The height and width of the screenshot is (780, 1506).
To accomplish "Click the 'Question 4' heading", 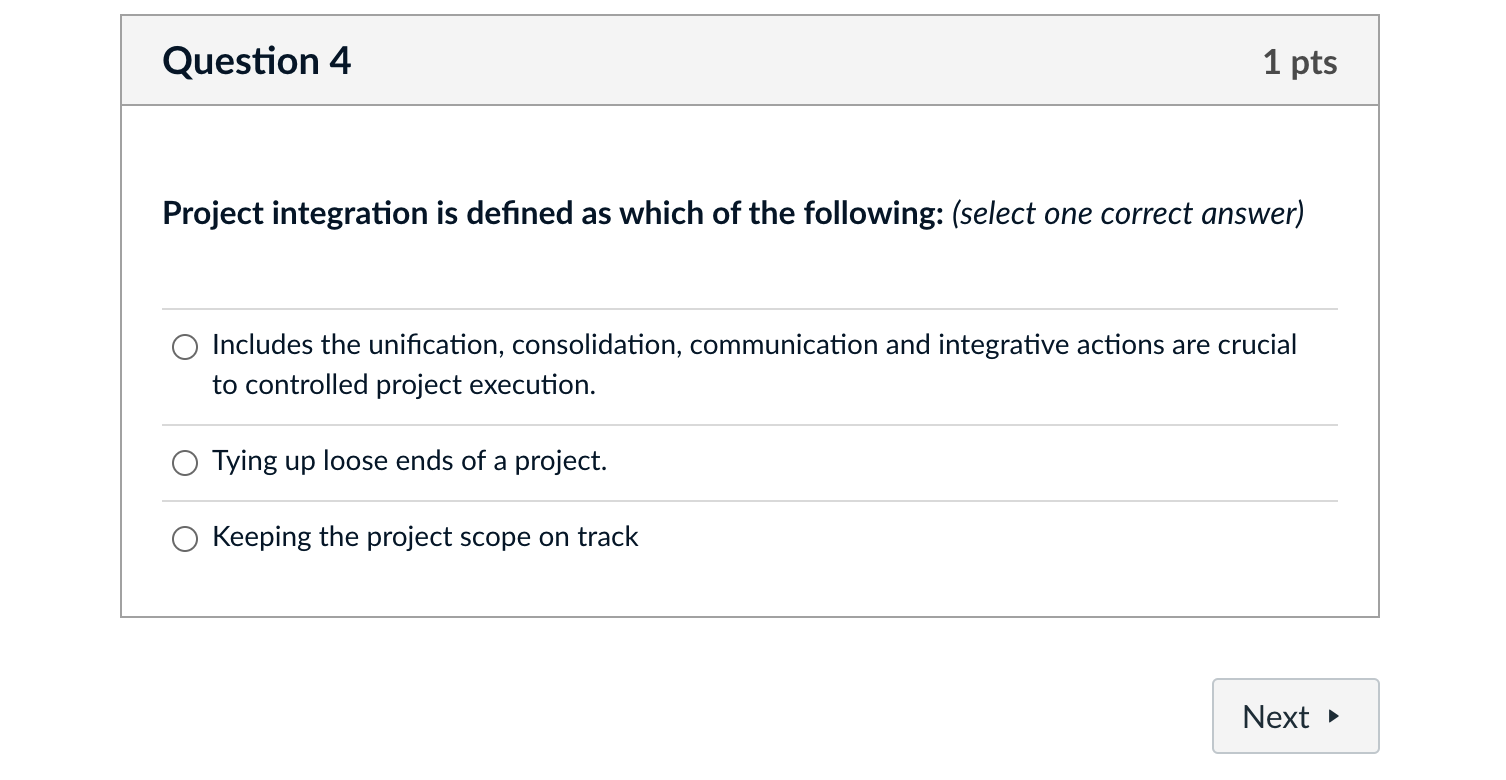I will click(x=257, y=61).
